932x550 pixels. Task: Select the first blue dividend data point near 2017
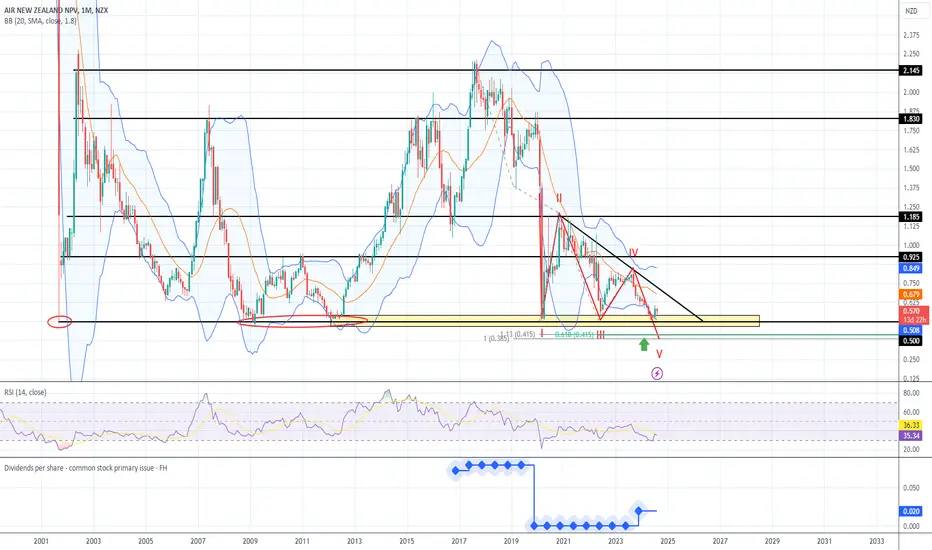pyautogui.click(x=456, y=471)
